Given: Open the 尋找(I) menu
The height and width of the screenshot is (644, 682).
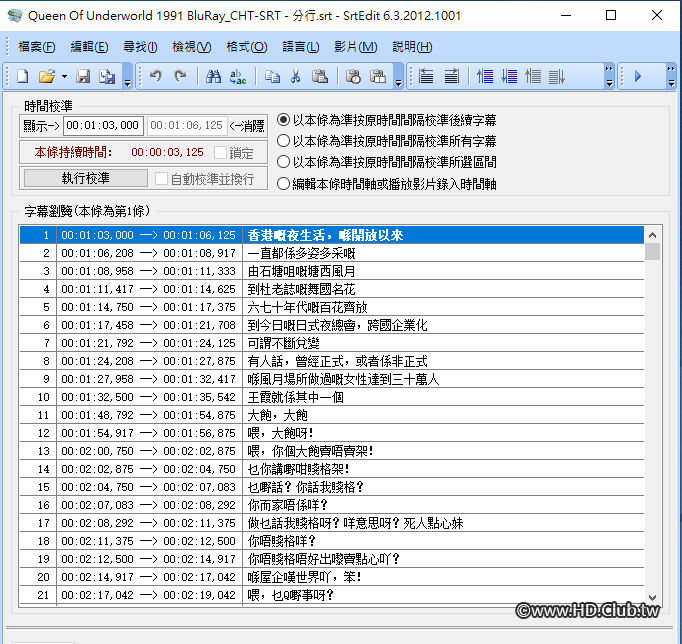Looking at the screenshot, I should click(x=140, y=47).
